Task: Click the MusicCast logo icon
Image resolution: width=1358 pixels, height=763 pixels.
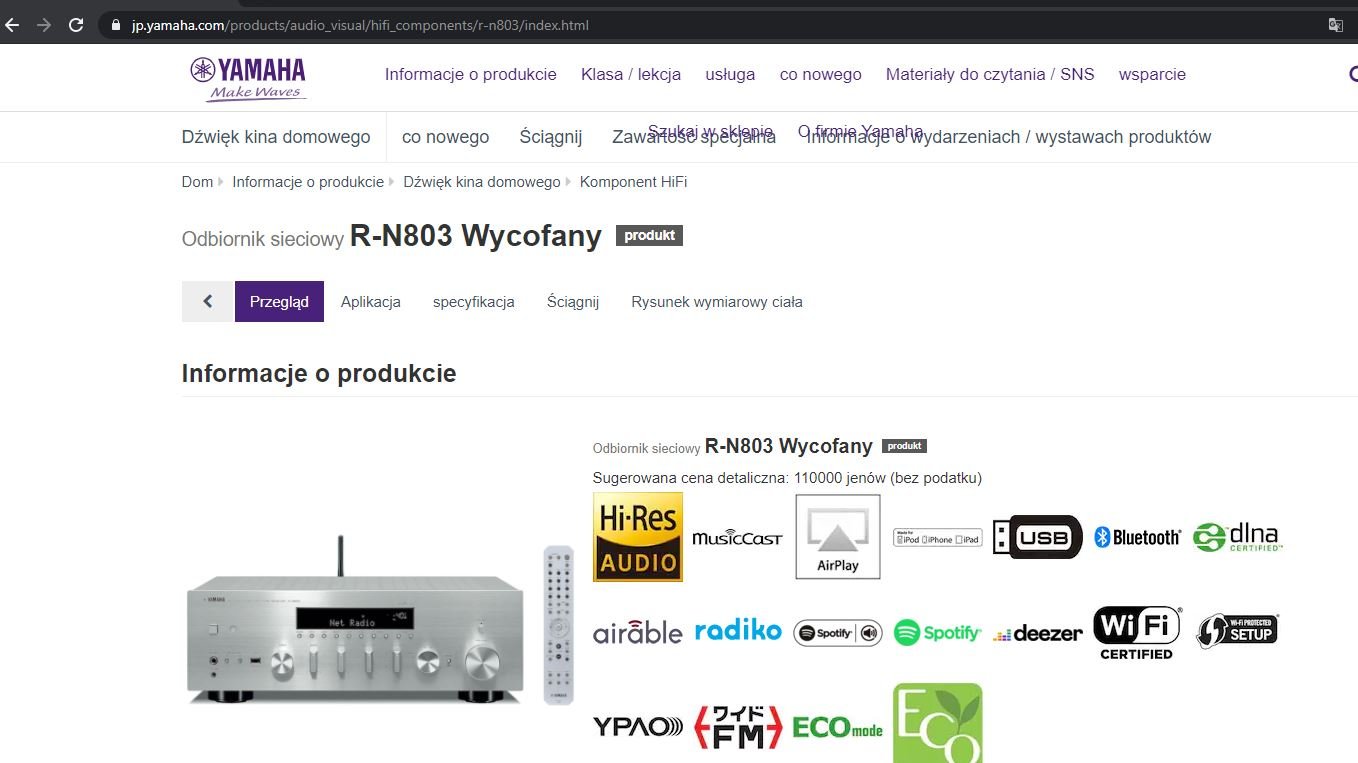Action: (x=738, y=538)
